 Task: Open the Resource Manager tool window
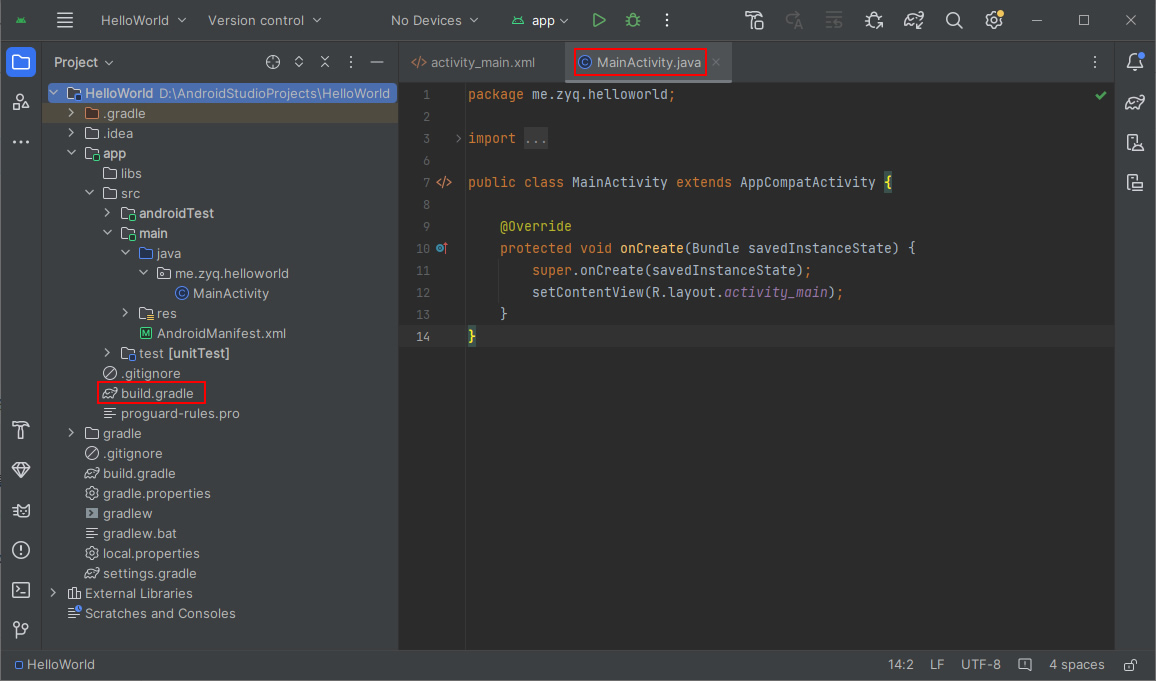pyautogui.click(x=21, y=102)
